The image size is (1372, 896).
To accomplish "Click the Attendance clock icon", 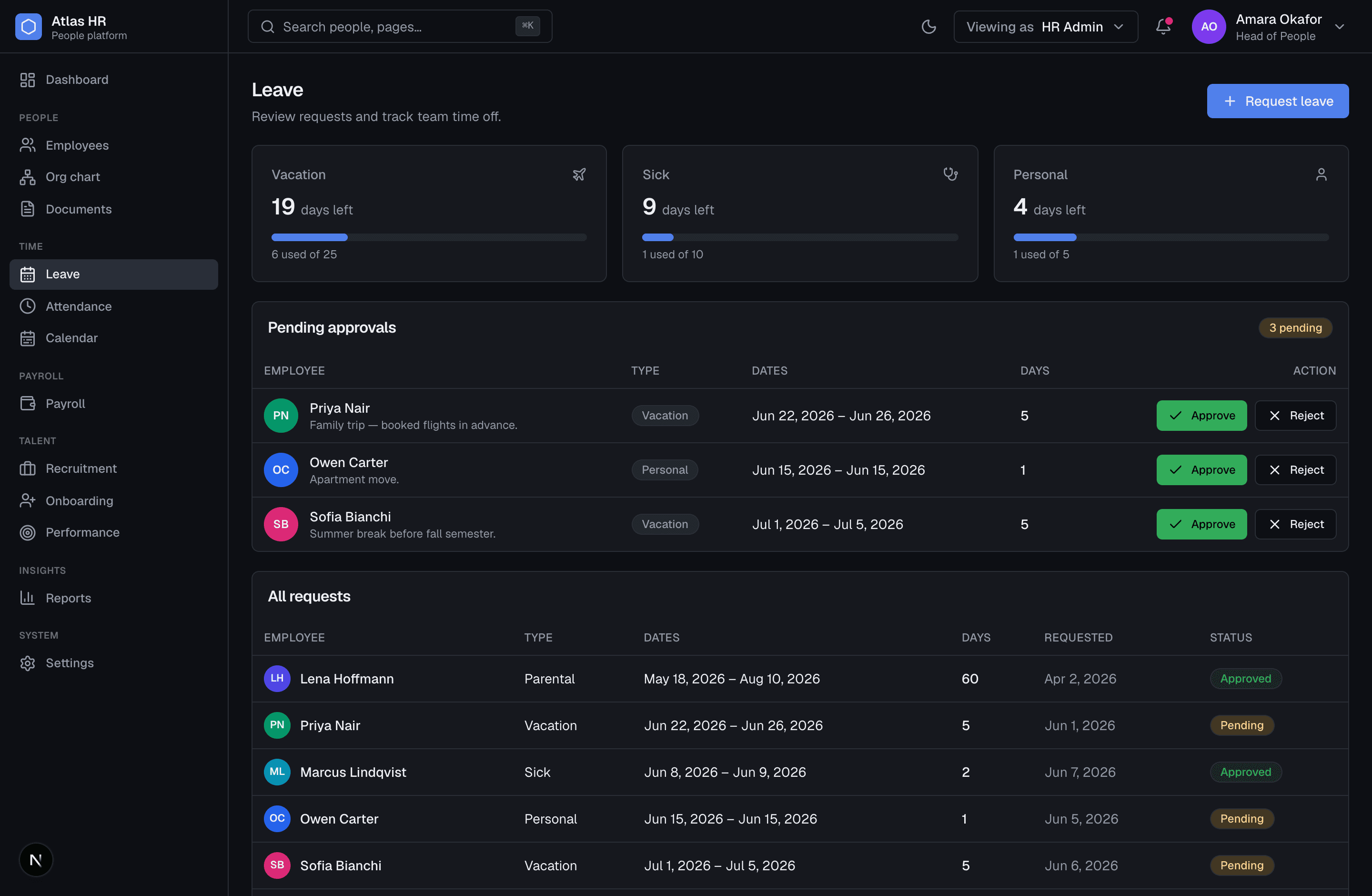I will (x=28, y=306).
